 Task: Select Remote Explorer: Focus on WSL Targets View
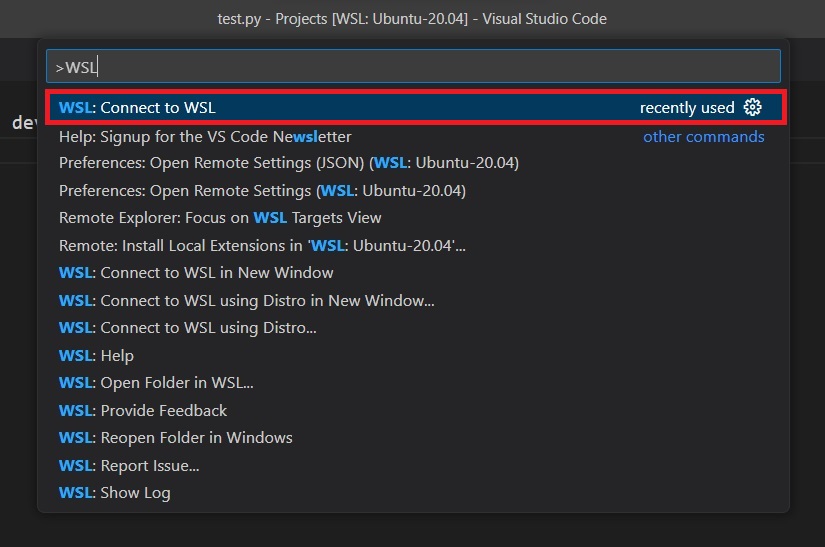point(413,218)
